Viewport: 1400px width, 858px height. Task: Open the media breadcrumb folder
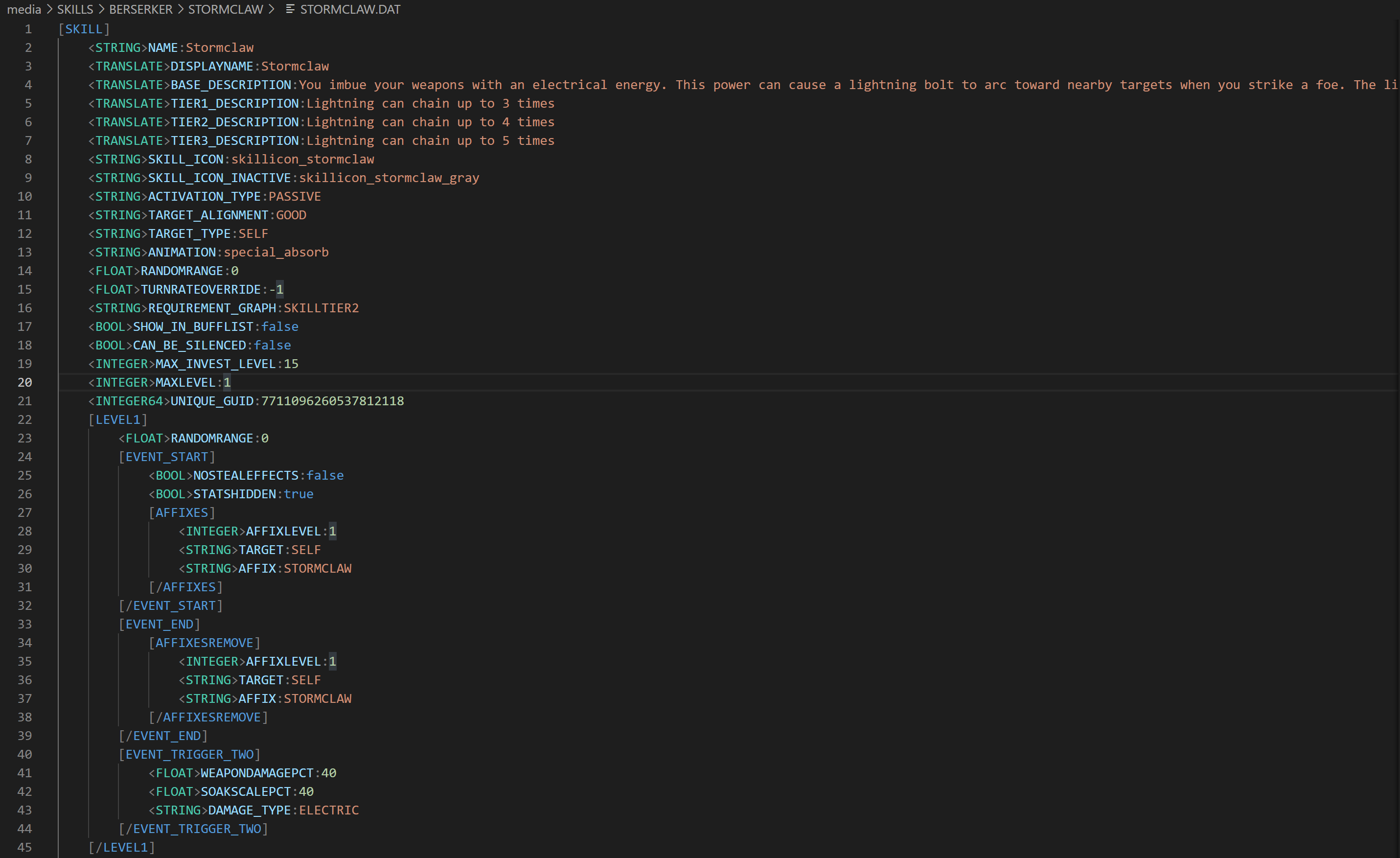pyautogui.click(x=23, y=9)
